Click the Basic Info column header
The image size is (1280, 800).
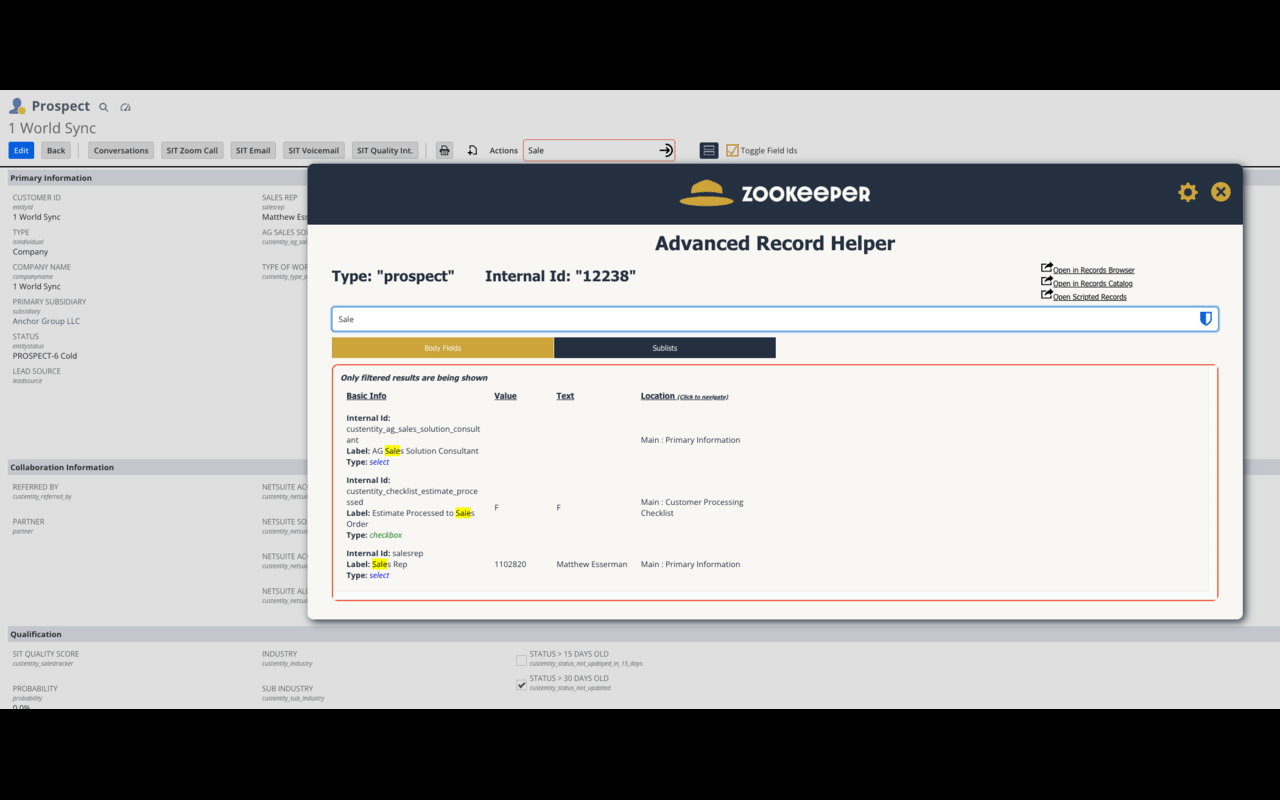tap(366, 396)
